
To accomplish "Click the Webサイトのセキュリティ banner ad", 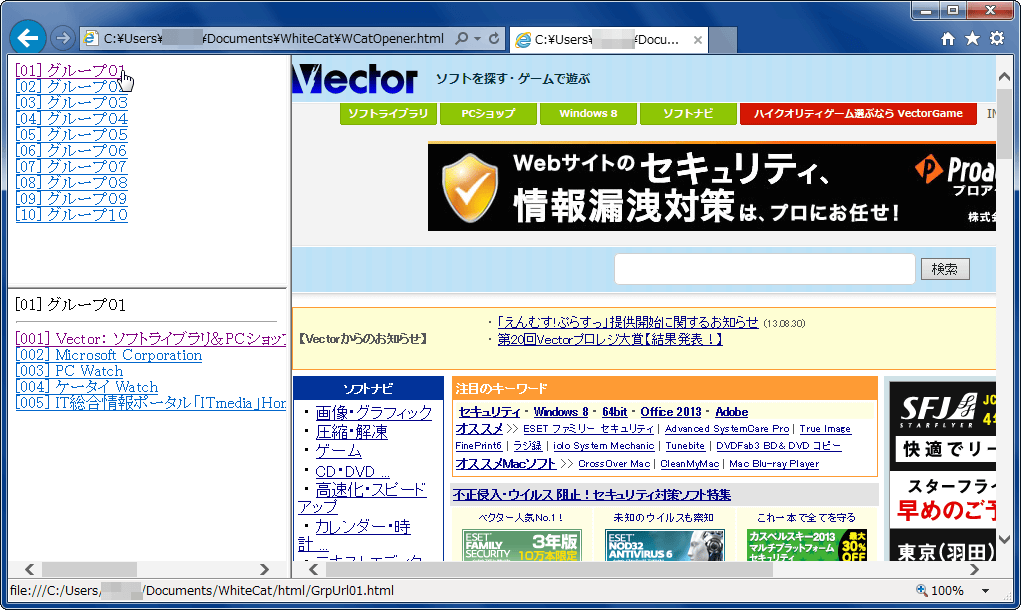I will coord(711,187).
